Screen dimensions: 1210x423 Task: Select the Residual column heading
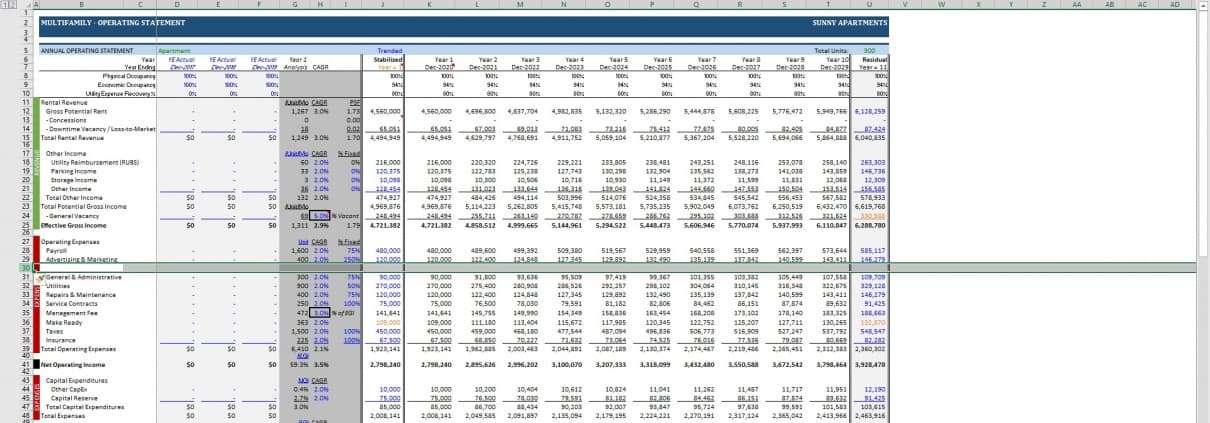[x=873, y=60]
